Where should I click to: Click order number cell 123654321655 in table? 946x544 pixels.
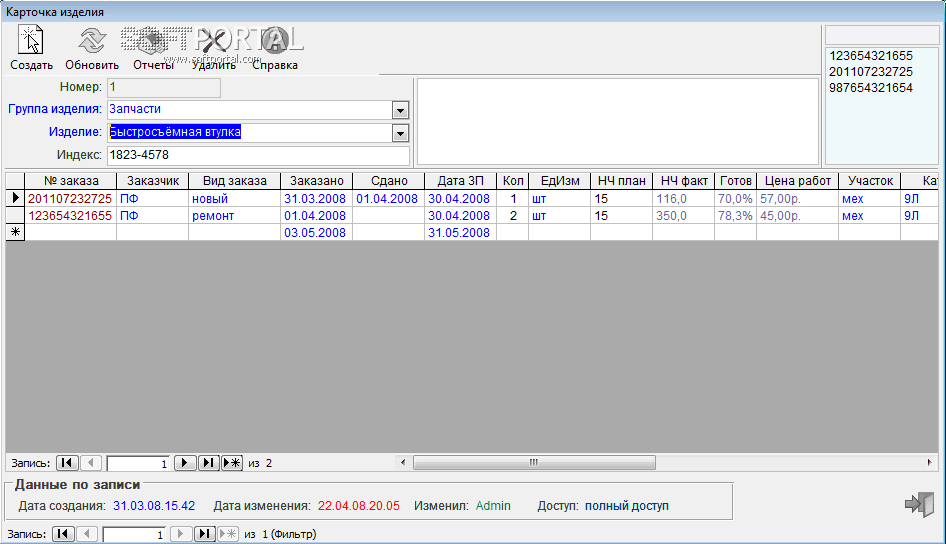pyautogui.click(x=70, y=215)
